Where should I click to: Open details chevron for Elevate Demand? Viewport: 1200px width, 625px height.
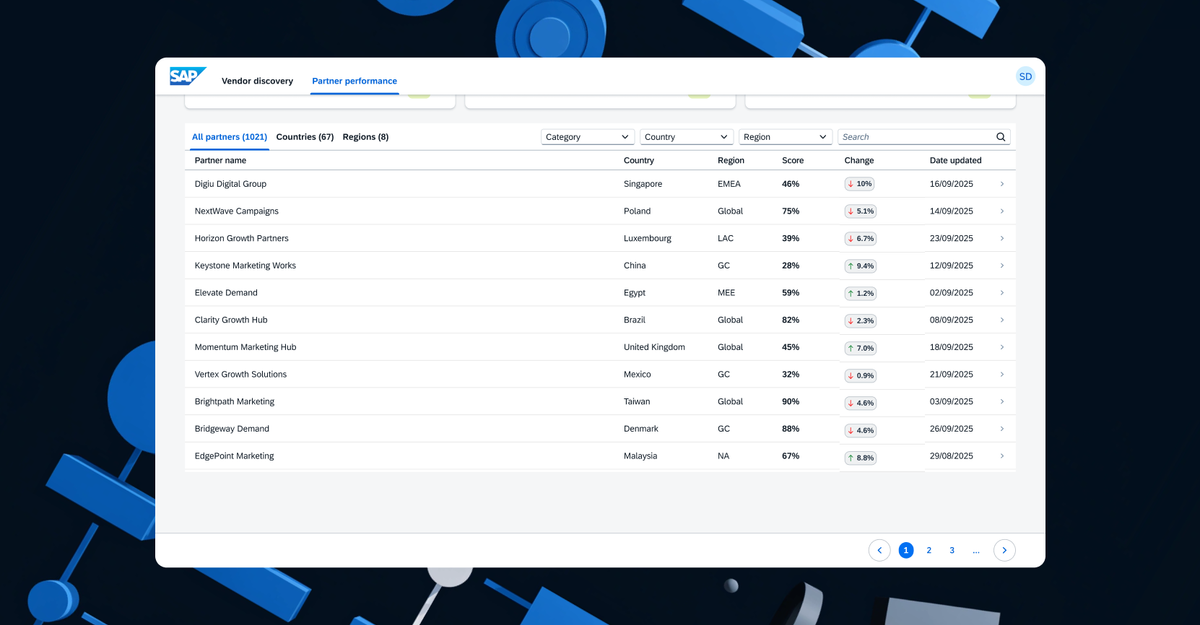click(1002, 293)
